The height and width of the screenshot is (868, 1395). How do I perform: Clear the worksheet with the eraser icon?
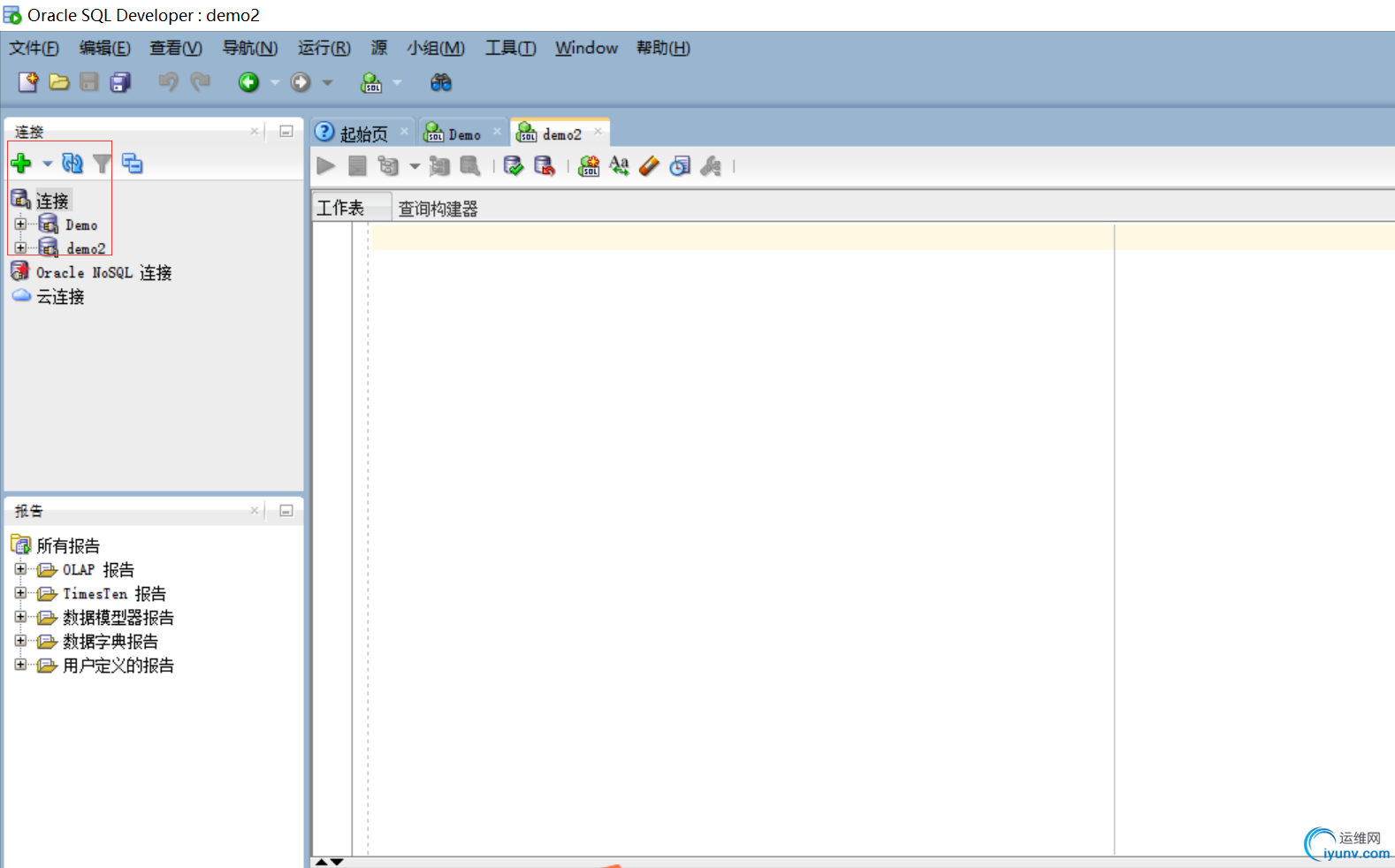point(649,165)
